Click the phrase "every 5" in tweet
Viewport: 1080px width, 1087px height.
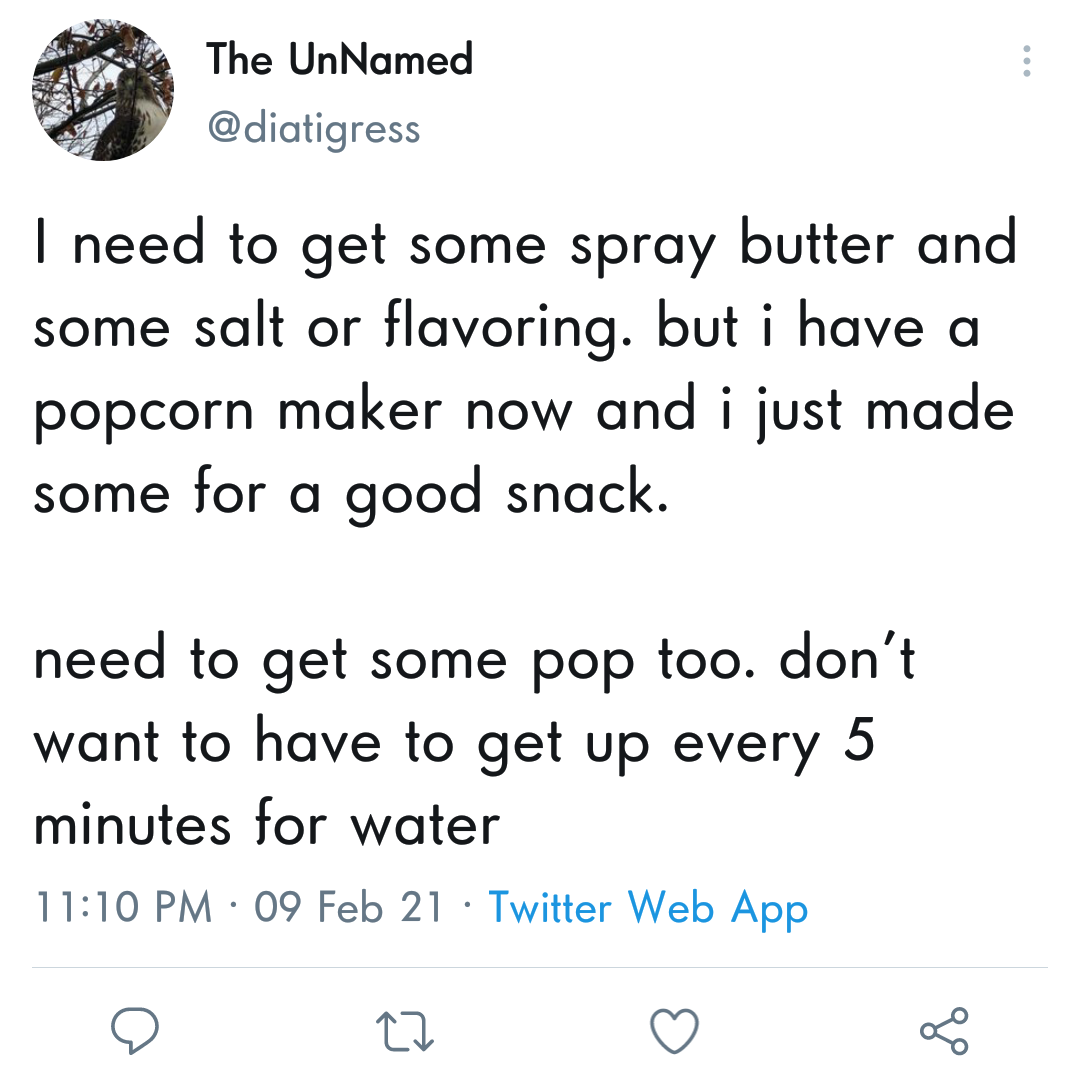coord(774,742)
